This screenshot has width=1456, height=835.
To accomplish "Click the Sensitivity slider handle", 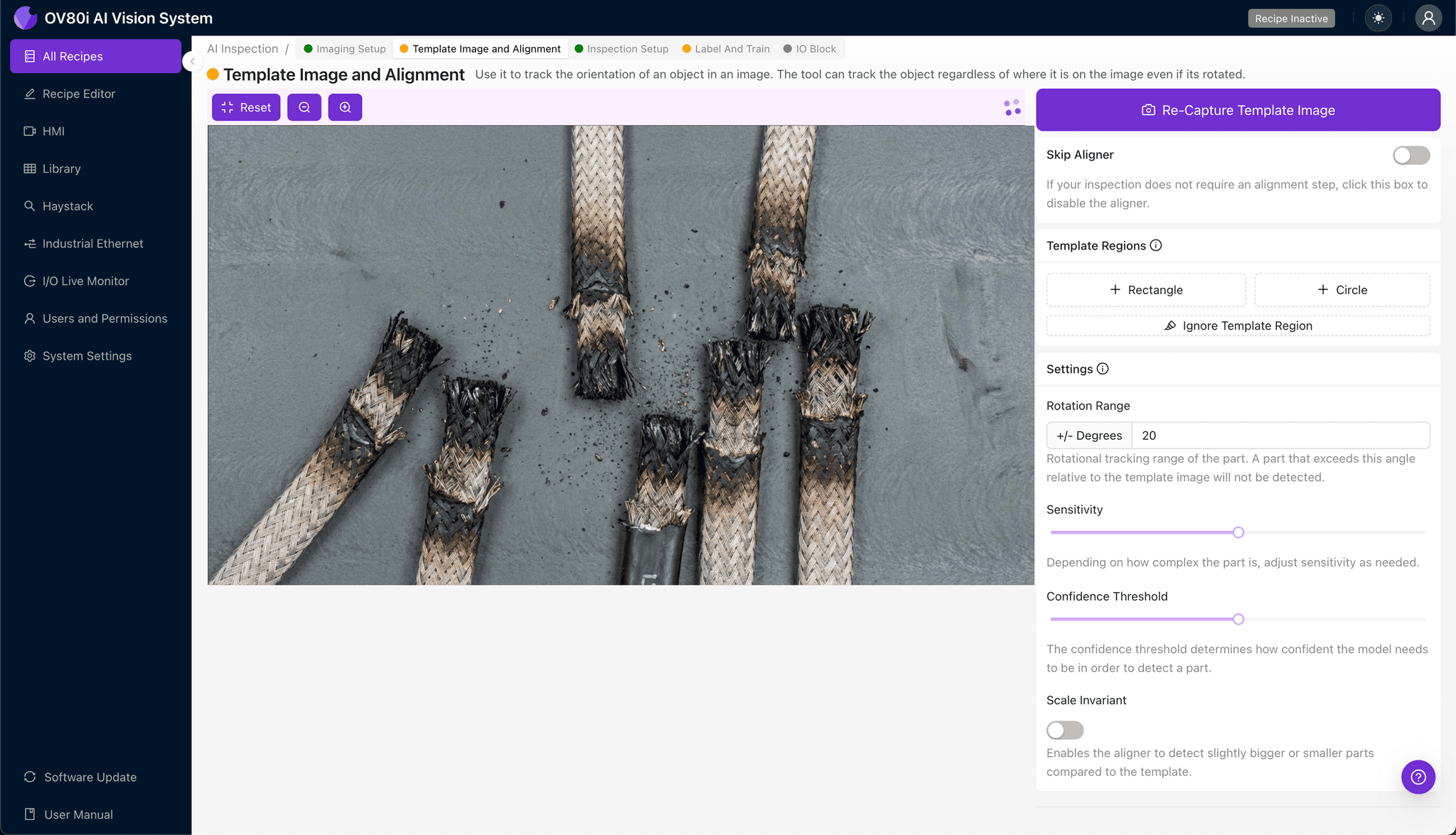I will click(1238, 532).
